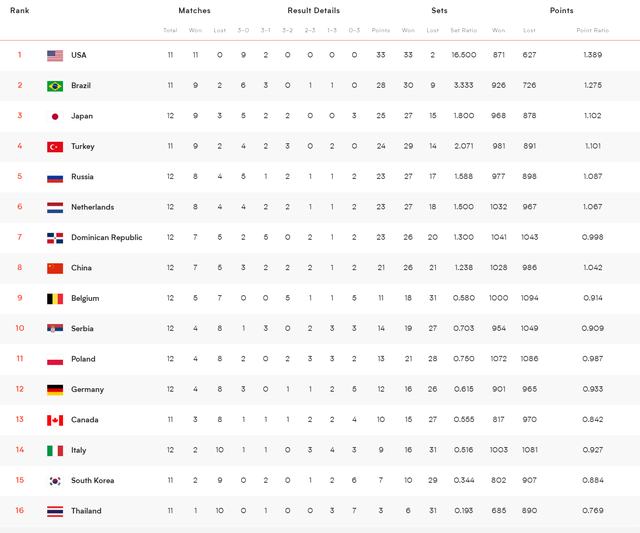Click the Thailand flag icon
This screenshot has height=533, width=640.
point(55,511)
